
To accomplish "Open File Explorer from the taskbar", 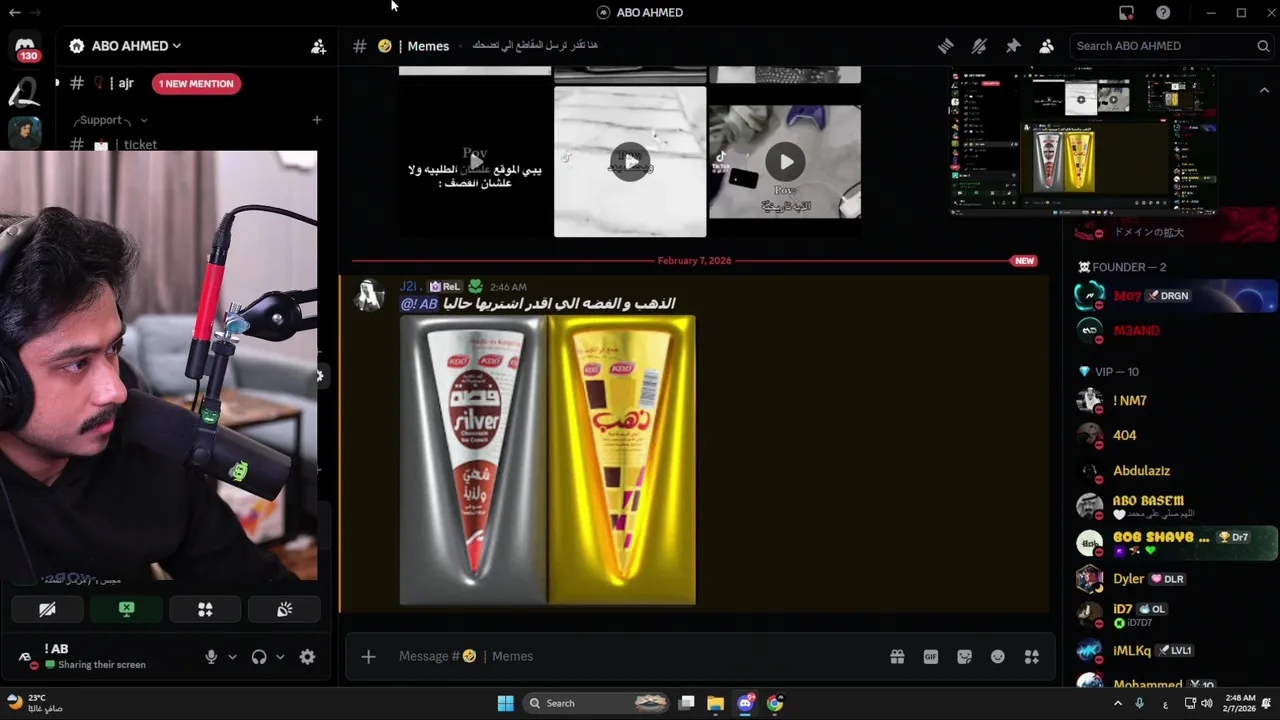I will (716, 703).
